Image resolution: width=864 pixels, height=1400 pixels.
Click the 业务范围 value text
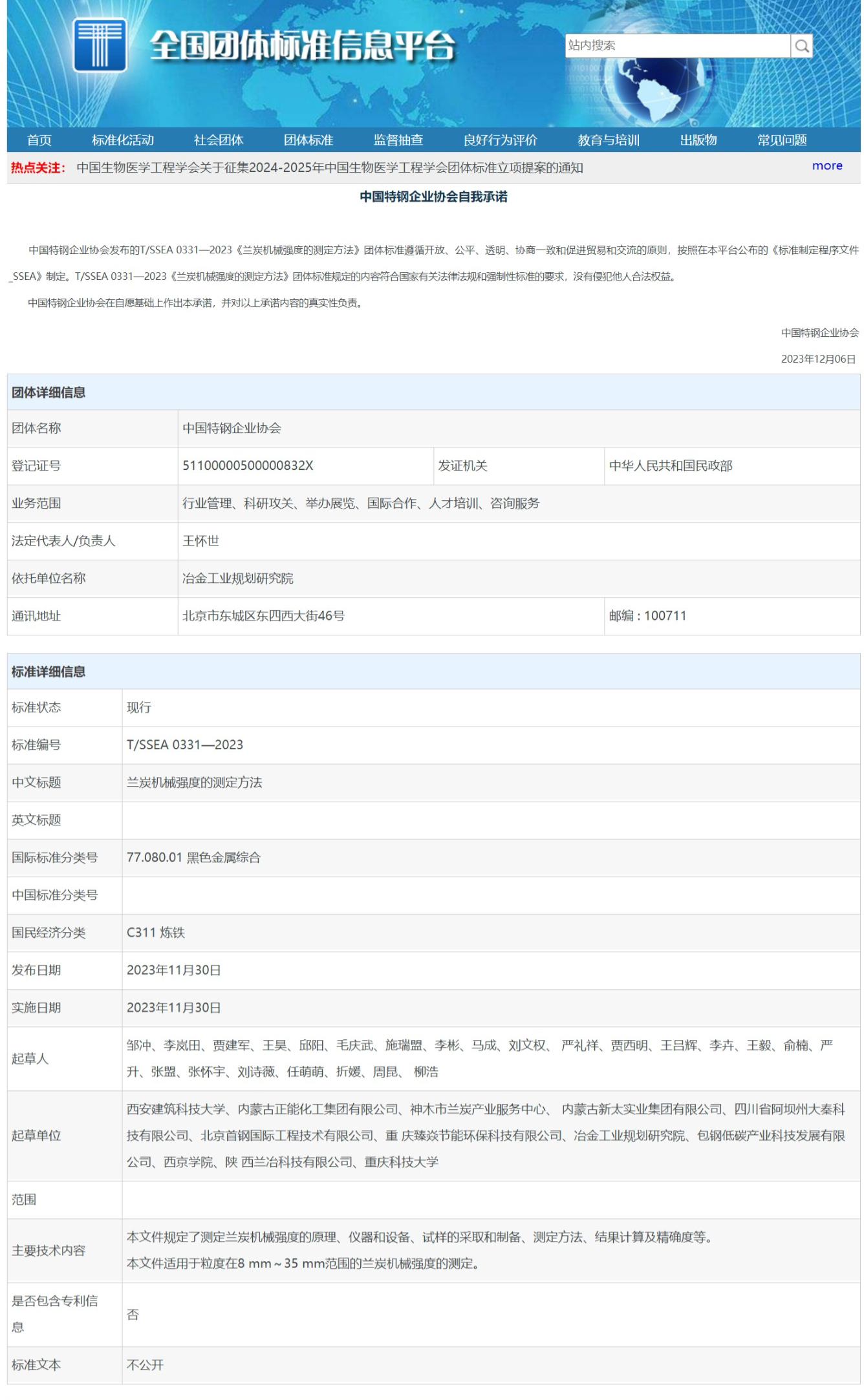tap(361, 504)
